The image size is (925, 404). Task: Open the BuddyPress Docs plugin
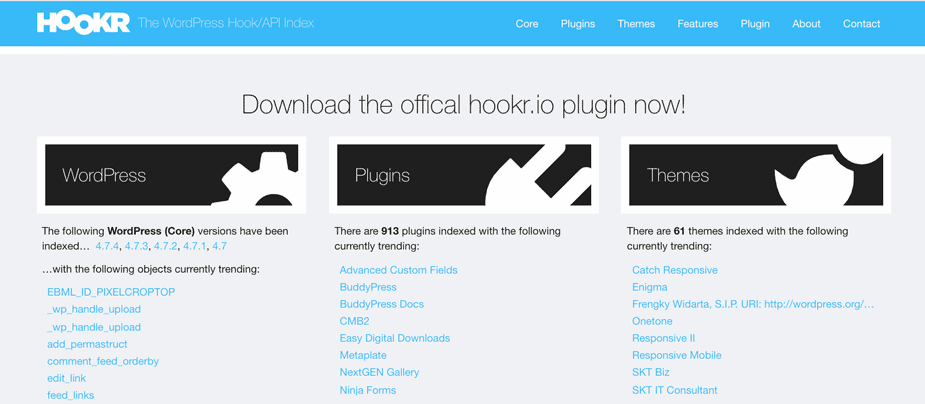point(382,304)
